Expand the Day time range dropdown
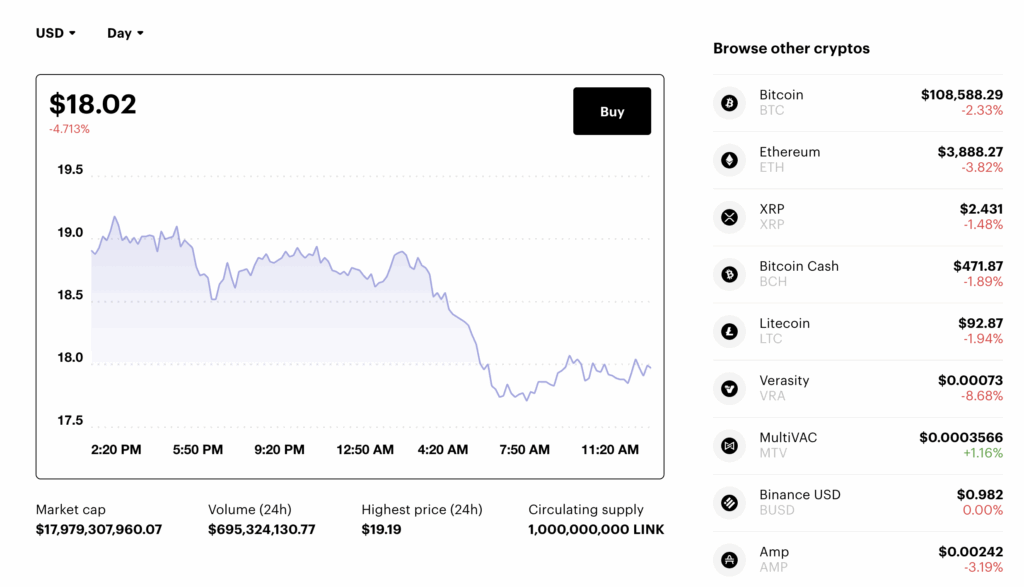Screen dimensions: 1024x587 point(125,33)
